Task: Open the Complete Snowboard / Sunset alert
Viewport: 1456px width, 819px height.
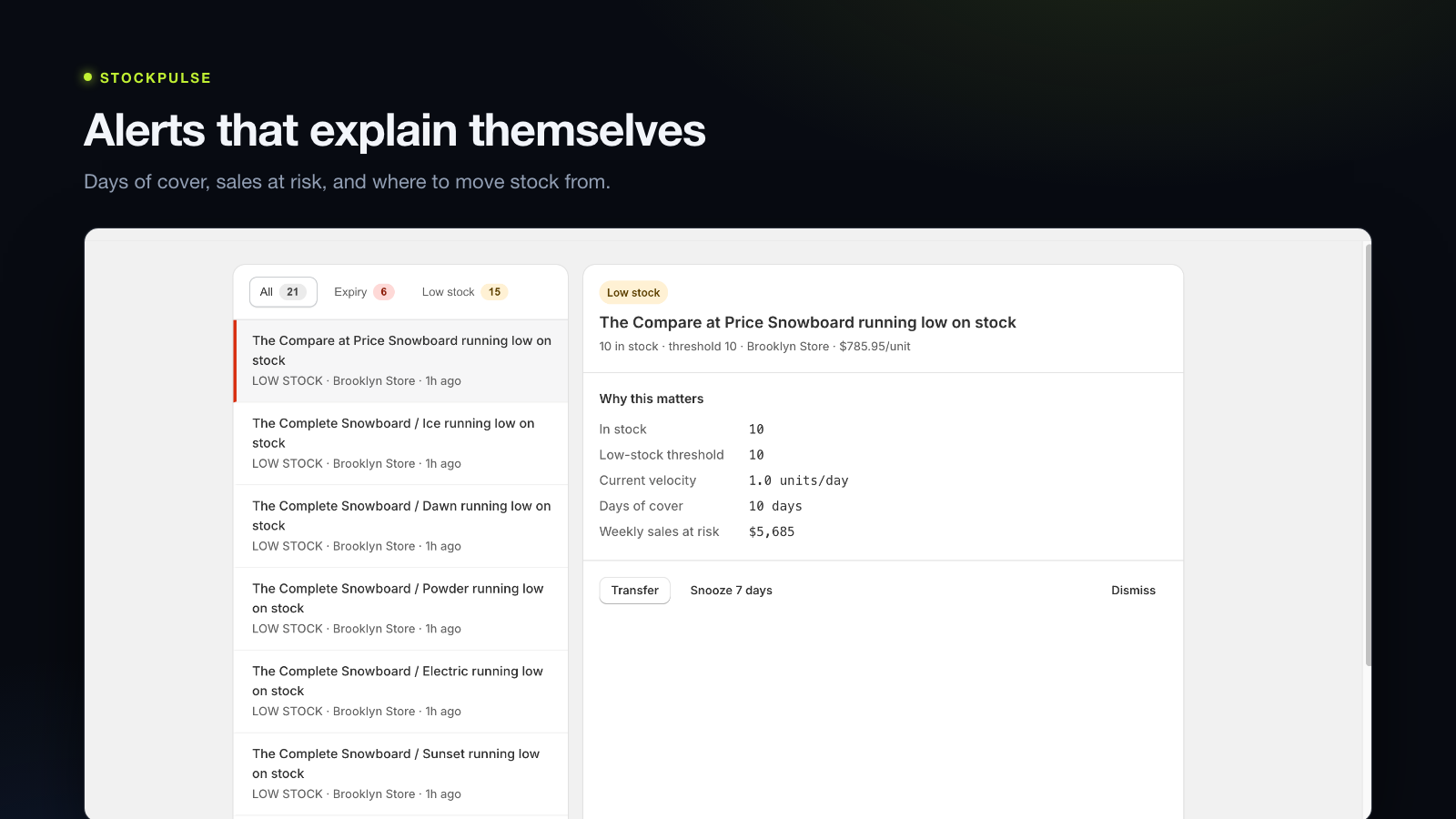Action: pyautogui.click(x=401, y=774)
